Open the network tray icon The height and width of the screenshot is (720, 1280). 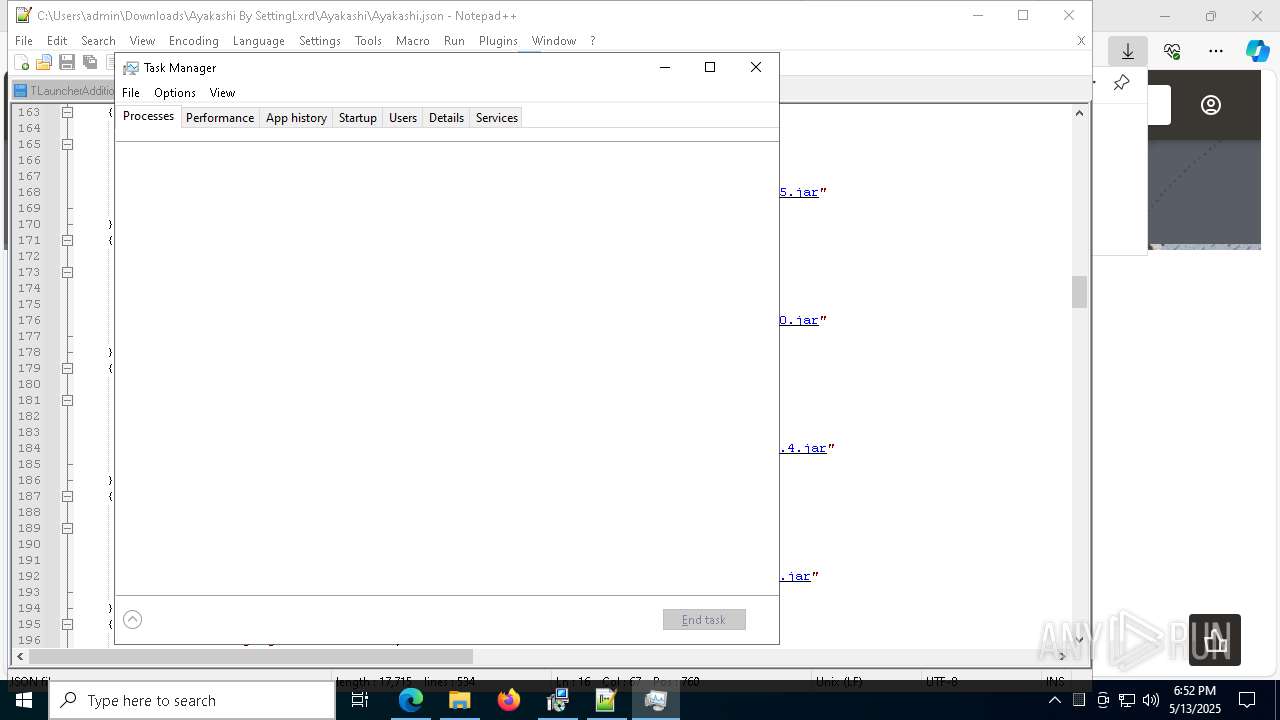(1127, 700)
